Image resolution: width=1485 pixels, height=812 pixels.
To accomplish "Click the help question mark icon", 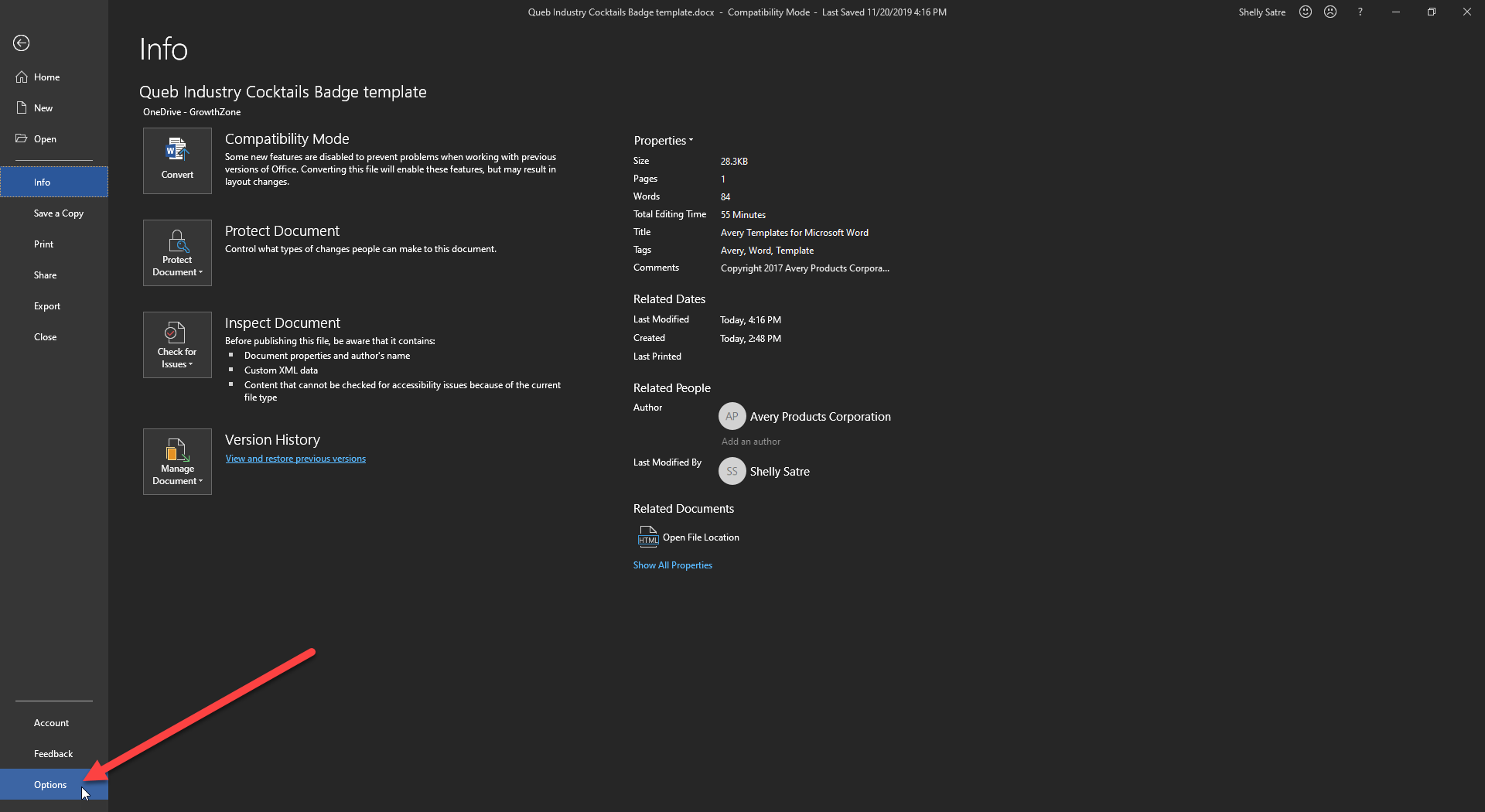I will click(1360, 12).
